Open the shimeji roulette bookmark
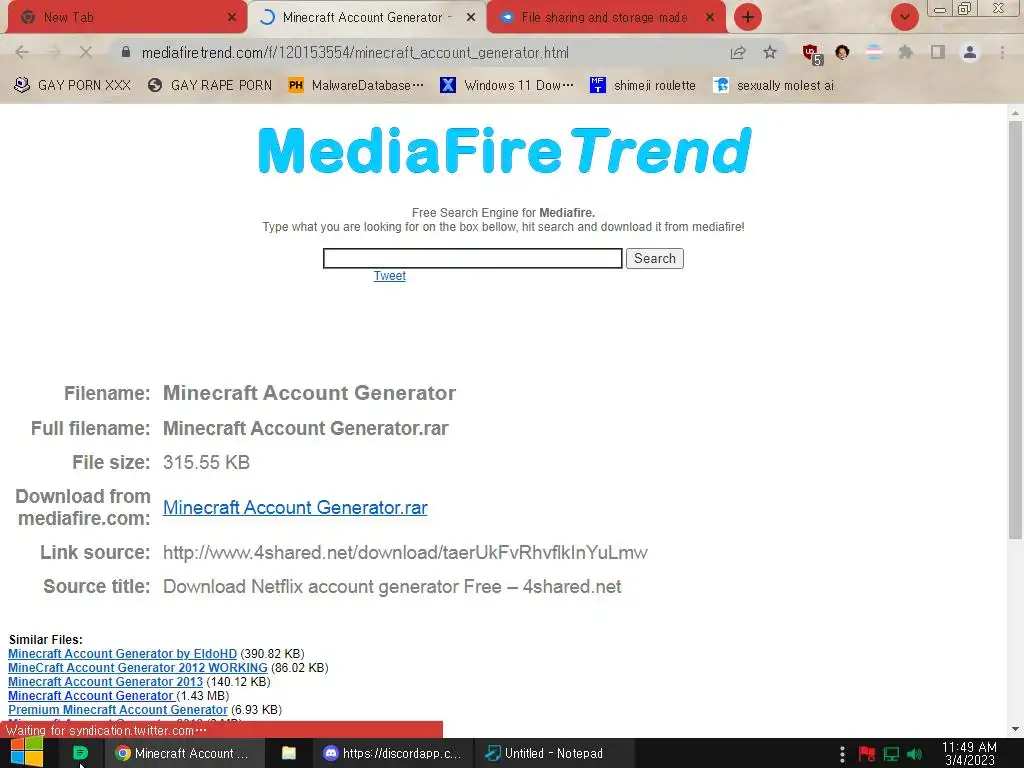 coord(643,86)
